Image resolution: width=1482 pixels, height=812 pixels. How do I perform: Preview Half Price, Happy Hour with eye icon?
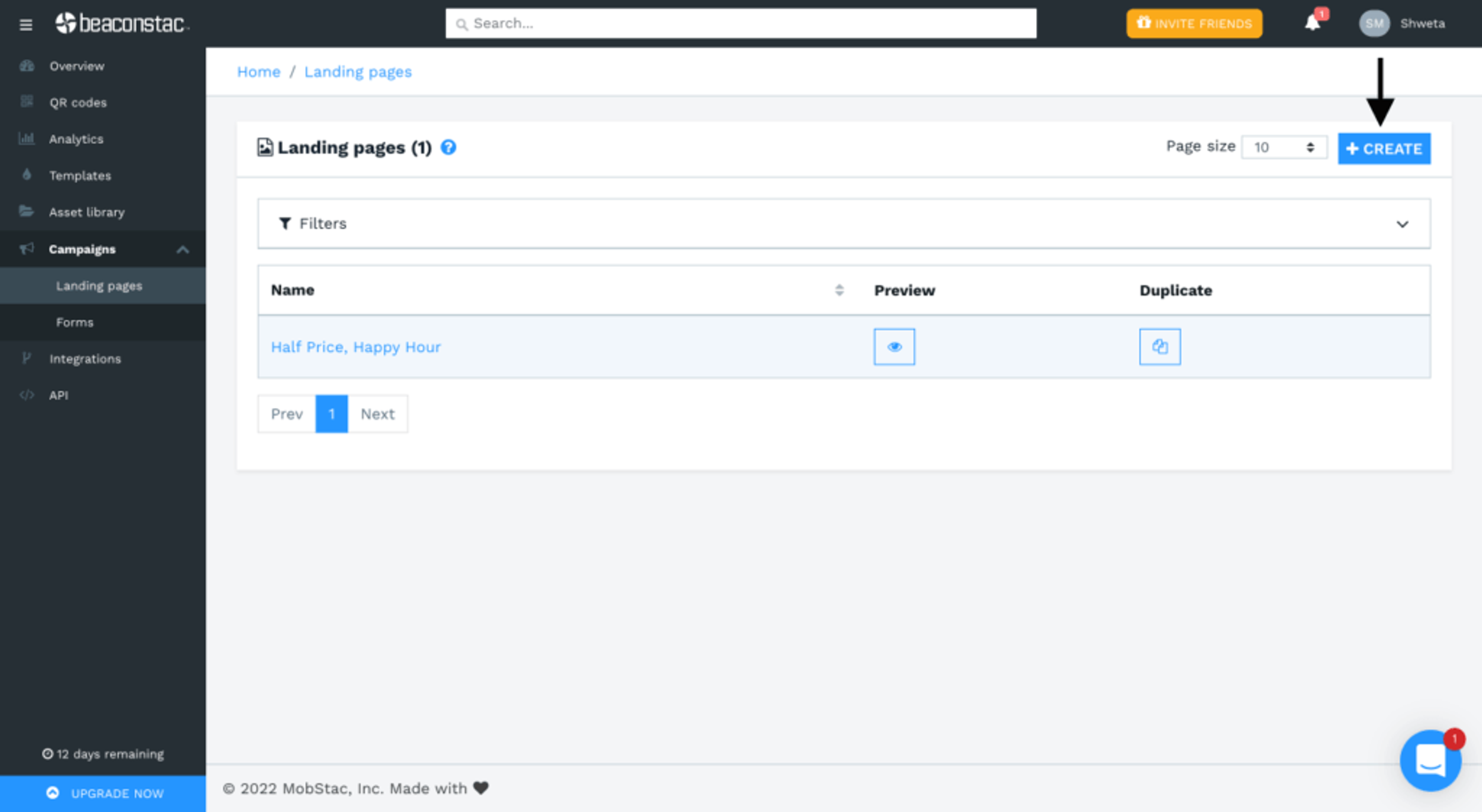click(x=894, y=347)
